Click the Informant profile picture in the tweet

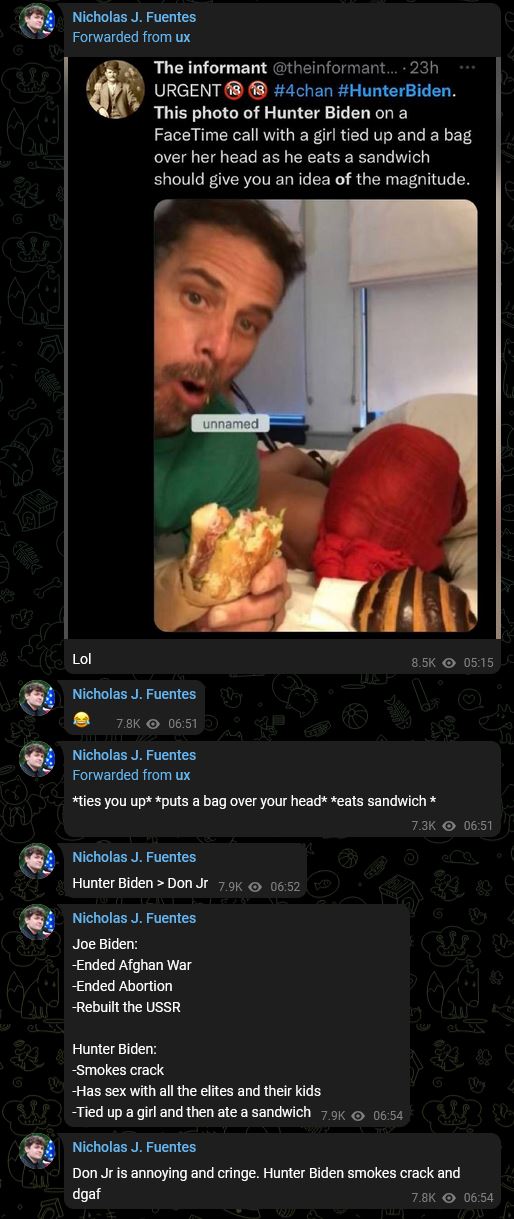pos(116,90)
